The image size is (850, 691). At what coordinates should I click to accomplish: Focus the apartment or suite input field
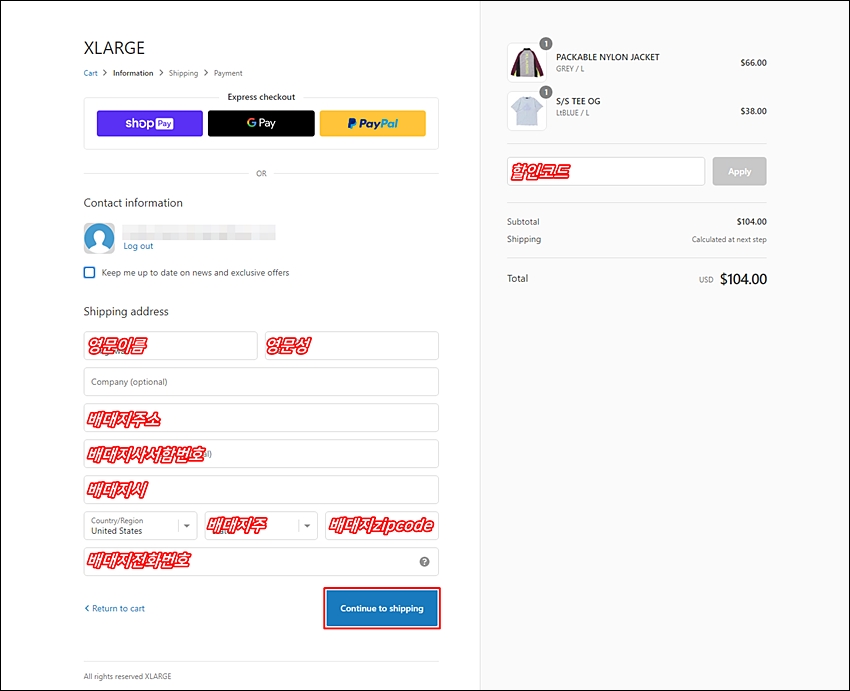point(261,454)
